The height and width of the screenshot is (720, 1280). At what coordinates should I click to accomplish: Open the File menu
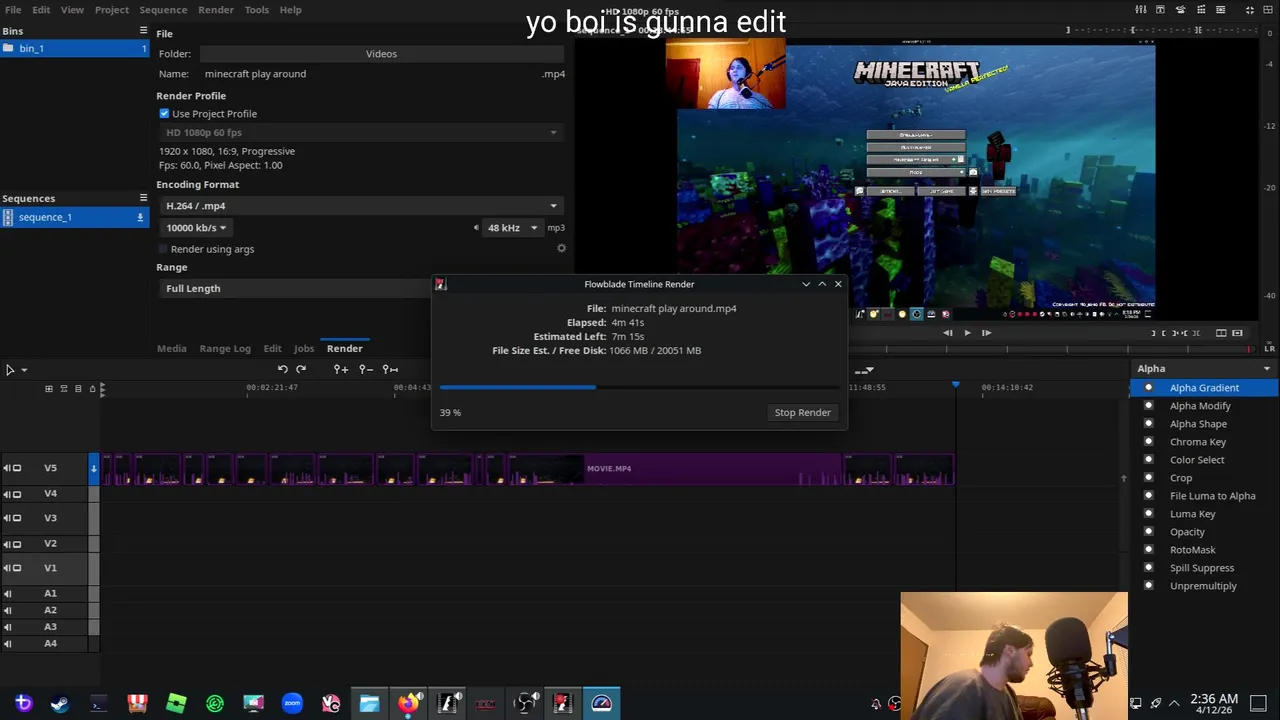13,9
